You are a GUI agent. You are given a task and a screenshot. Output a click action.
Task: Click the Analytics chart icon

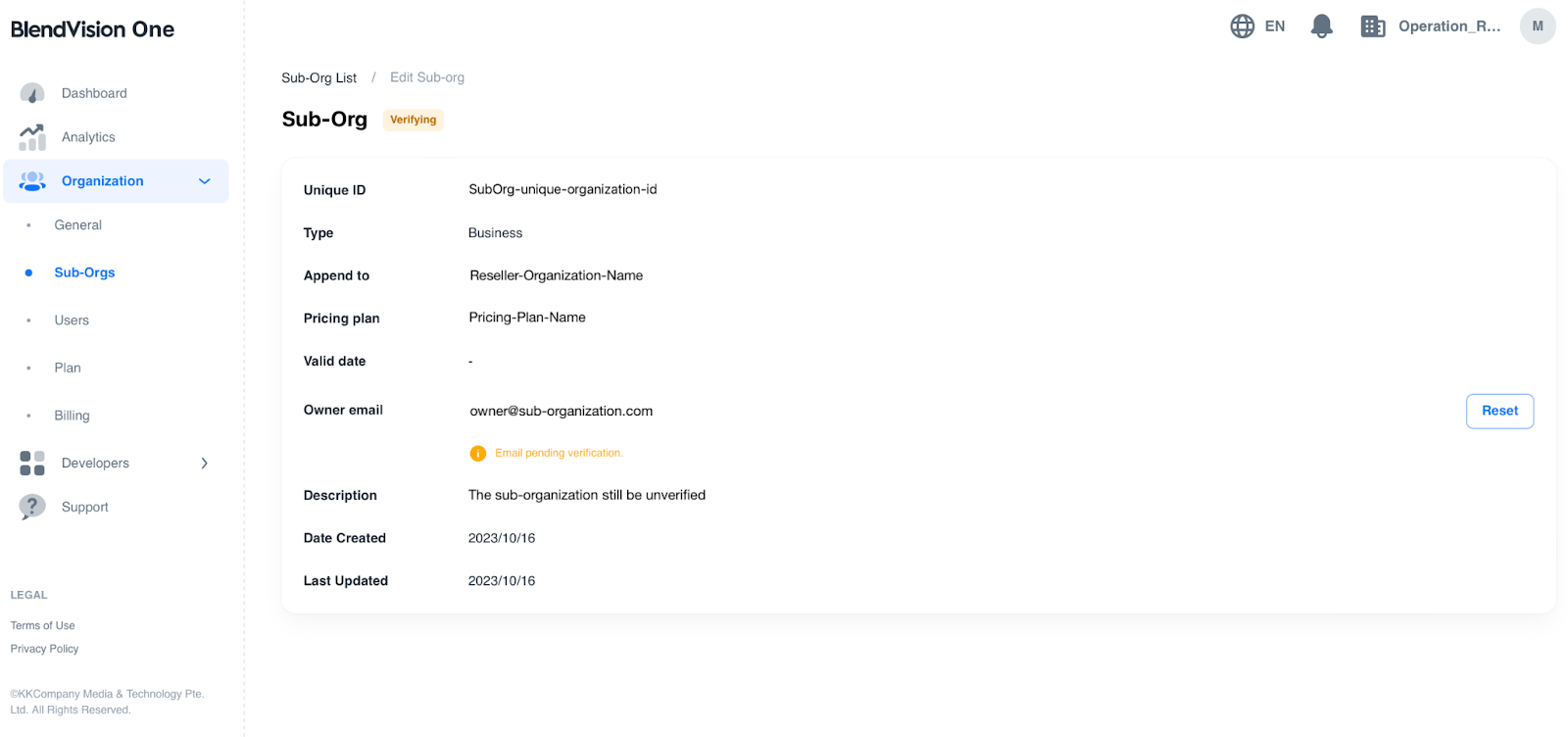tap(32, 137)
